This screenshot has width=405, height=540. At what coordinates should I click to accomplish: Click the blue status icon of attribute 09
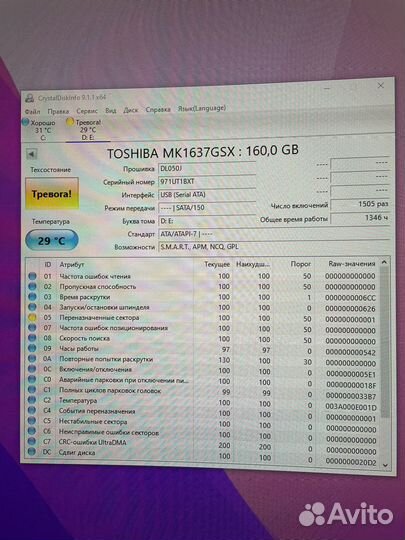[32, 348]
